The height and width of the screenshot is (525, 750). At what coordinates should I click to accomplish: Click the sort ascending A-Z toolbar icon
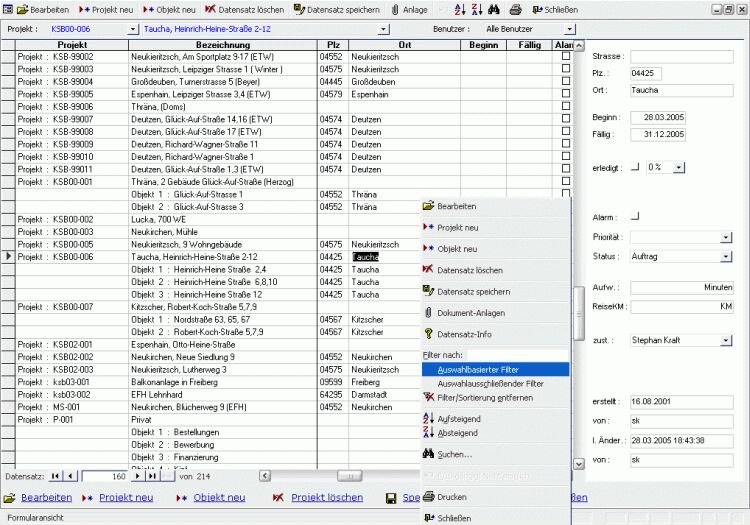tap(459, 9)
